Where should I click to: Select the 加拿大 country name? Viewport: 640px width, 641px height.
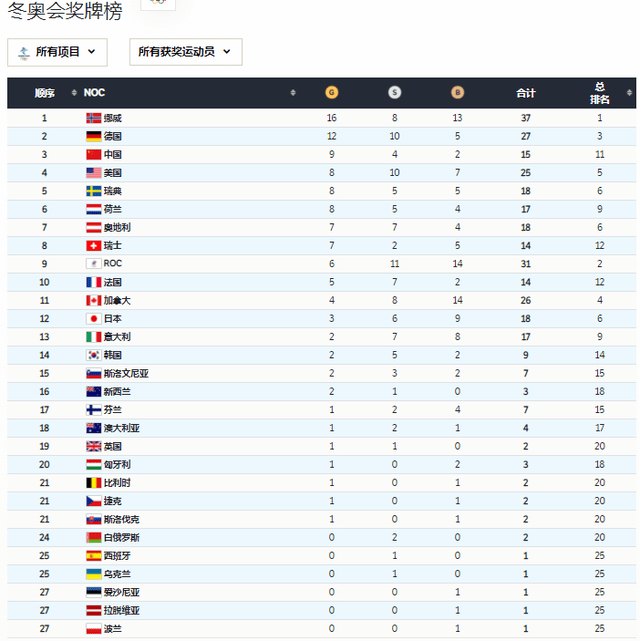click(117, 300)
